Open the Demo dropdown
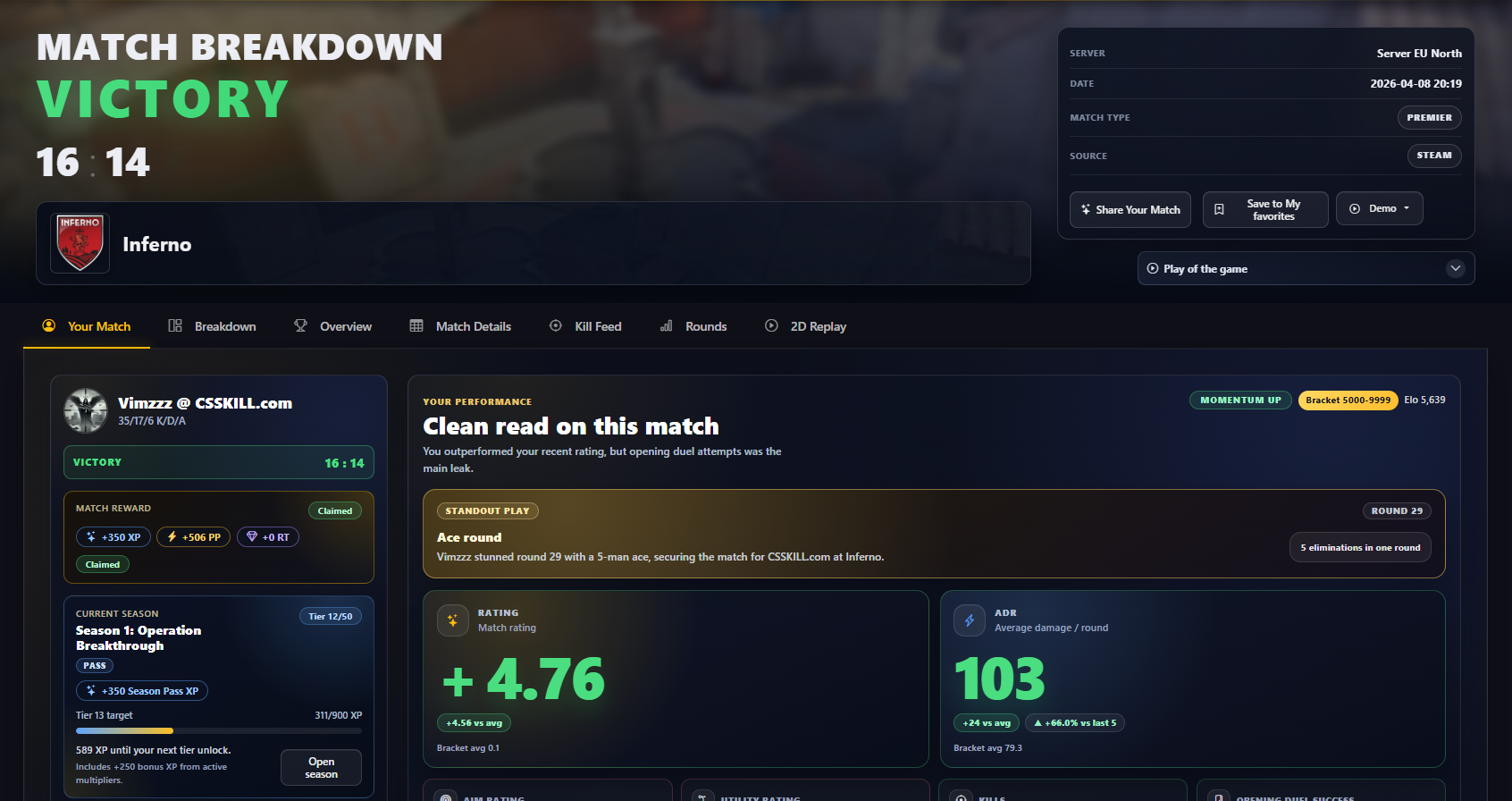 click(1380, 208)
